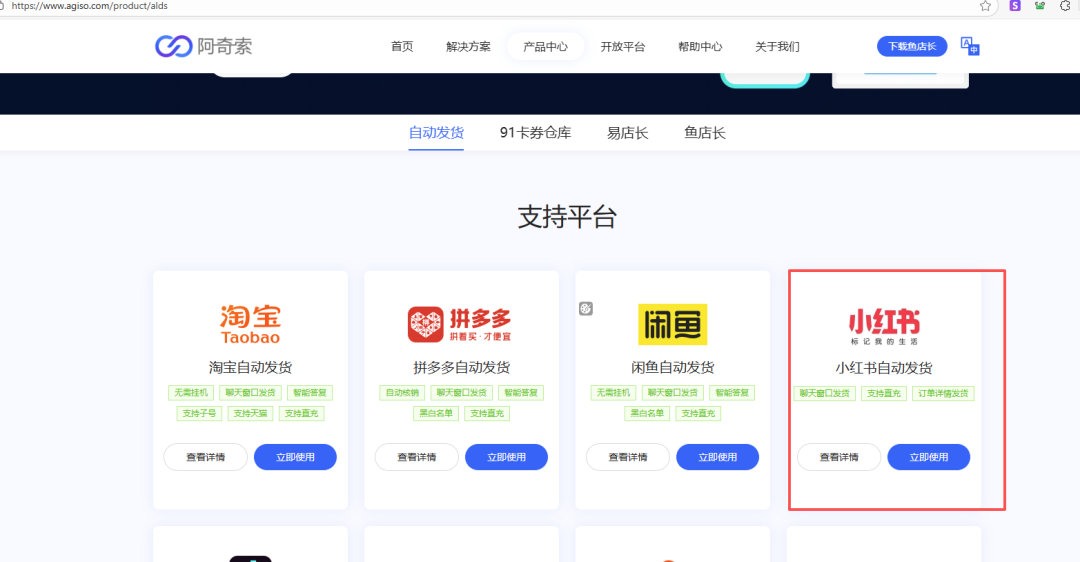
Task: Open the purple S browser extension
Action: pyautogui.click(x=1015, y=6)
